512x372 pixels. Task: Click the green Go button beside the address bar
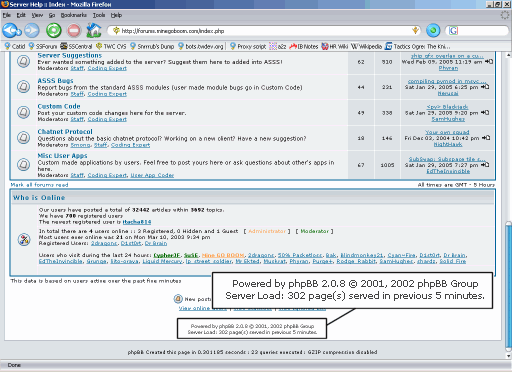click(433, 31)
